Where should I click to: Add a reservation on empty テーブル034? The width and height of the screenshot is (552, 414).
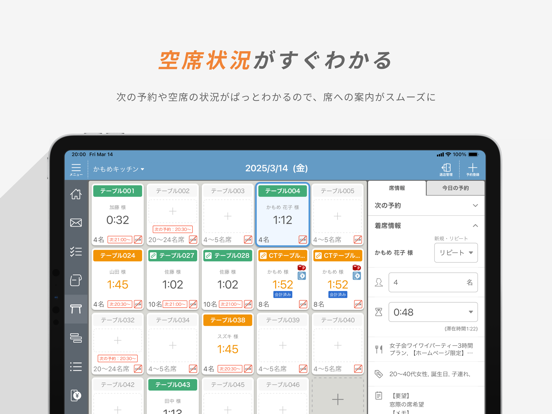coord(172,345)
